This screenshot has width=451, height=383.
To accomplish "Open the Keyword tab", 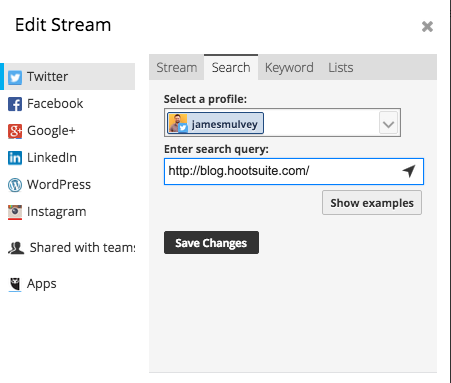I will 289,68.
